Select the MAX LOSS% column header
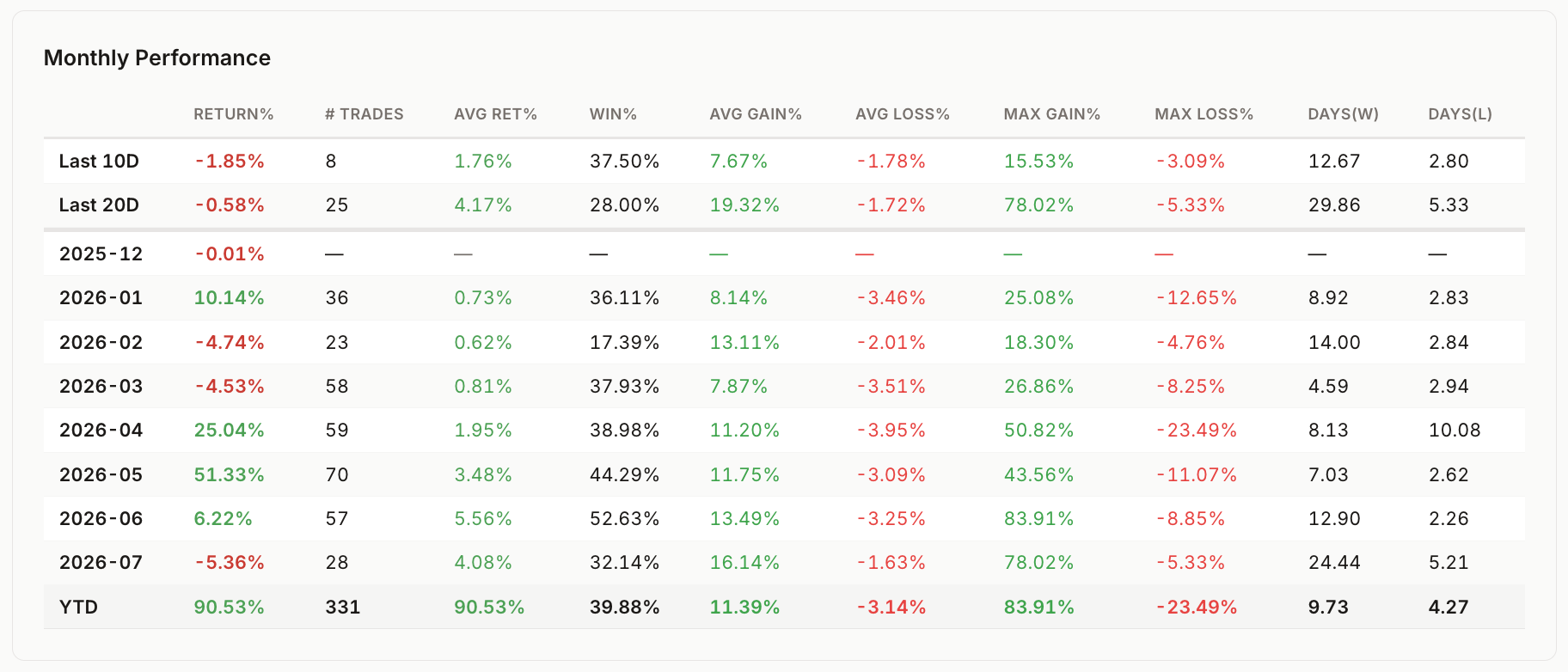Viewport: 1568px width, 672px height. [x=1204, y=114]
